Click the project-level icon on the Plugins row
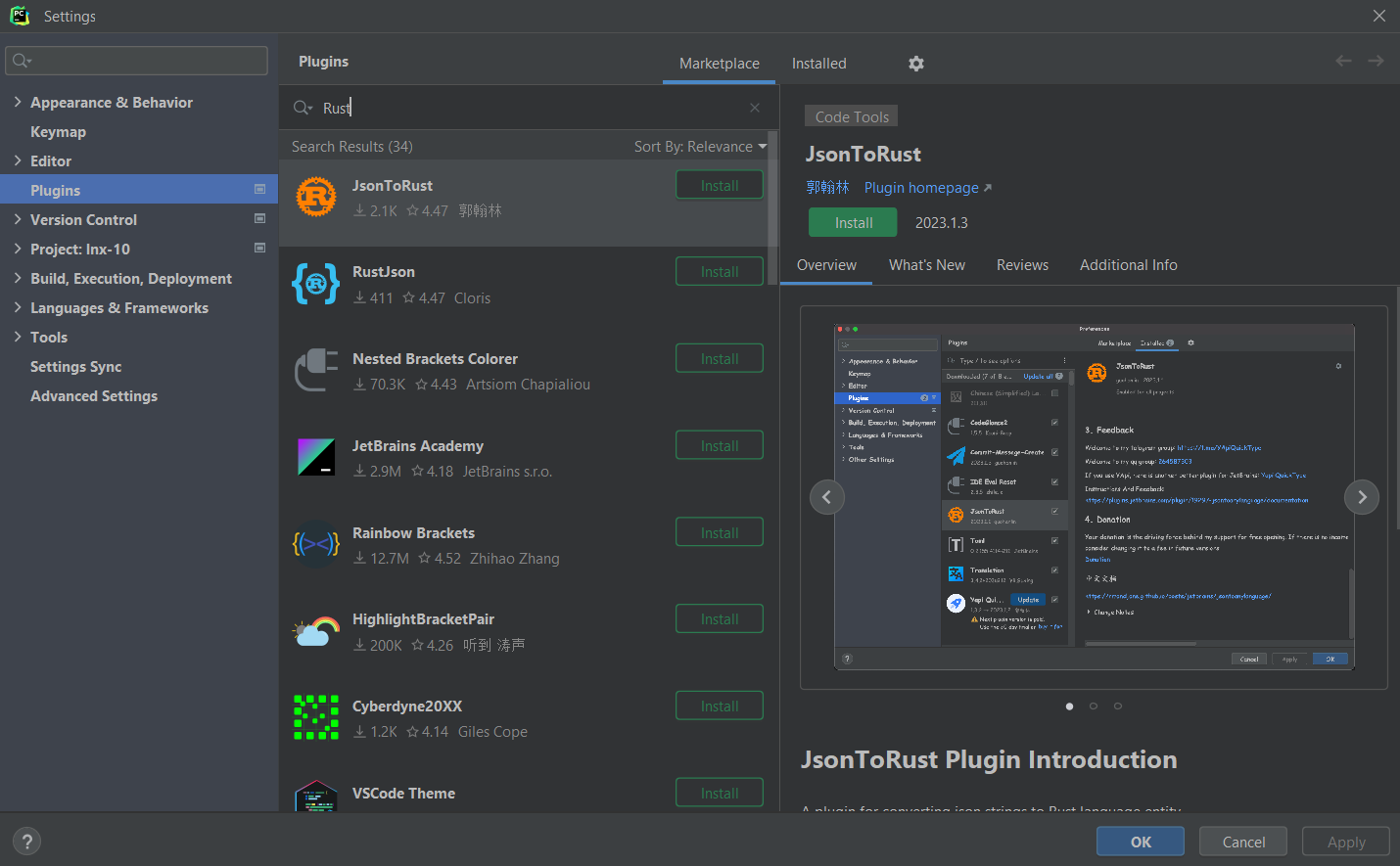 tap(260, 189)
